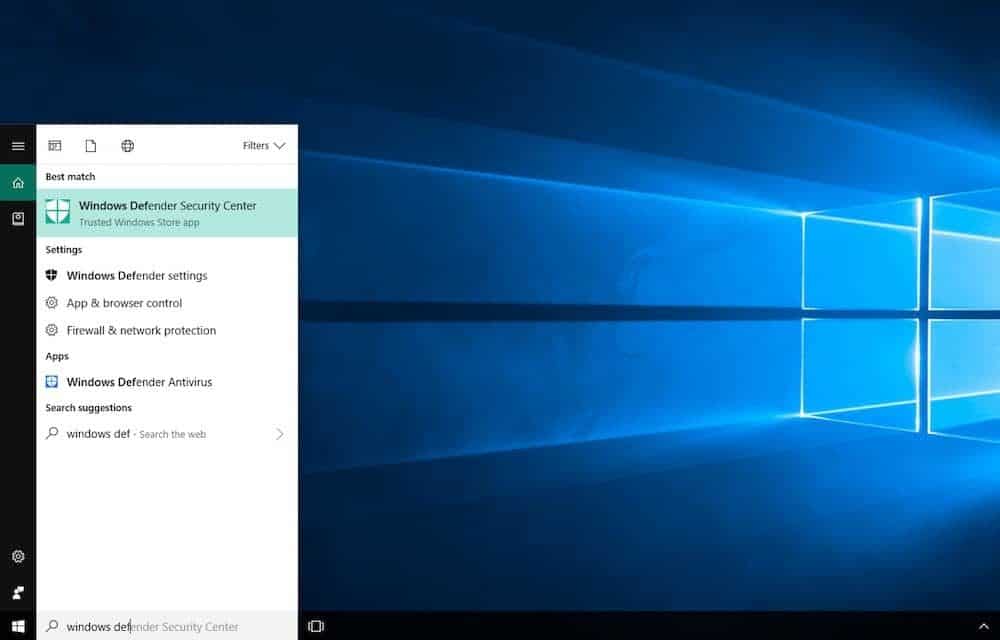1000x640 pixels.
Task: Launch Windows Defender Antivirus app
Action: point(139,382)
